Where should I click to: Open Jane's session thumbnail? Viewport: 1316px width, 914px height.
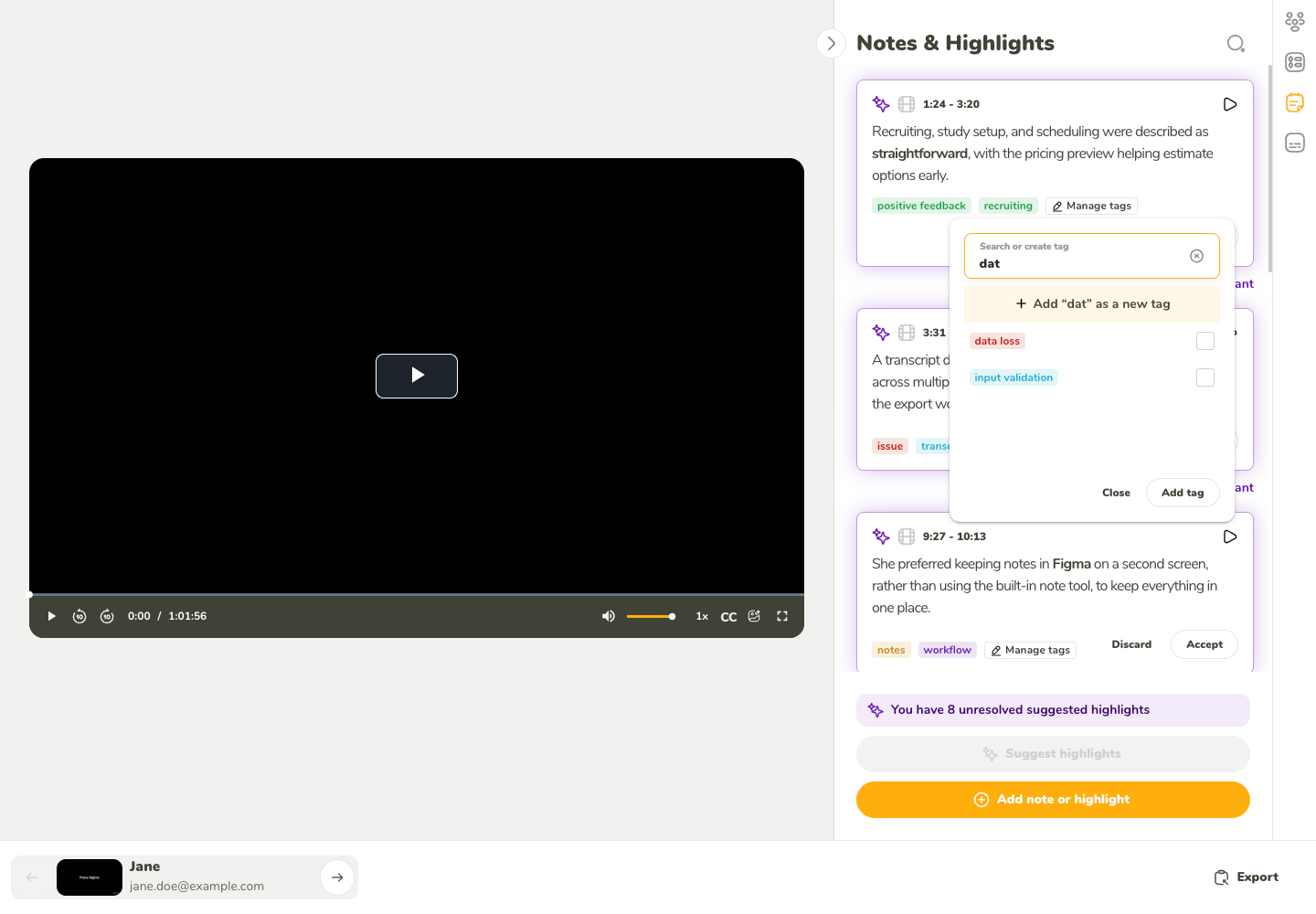[90, 877]
